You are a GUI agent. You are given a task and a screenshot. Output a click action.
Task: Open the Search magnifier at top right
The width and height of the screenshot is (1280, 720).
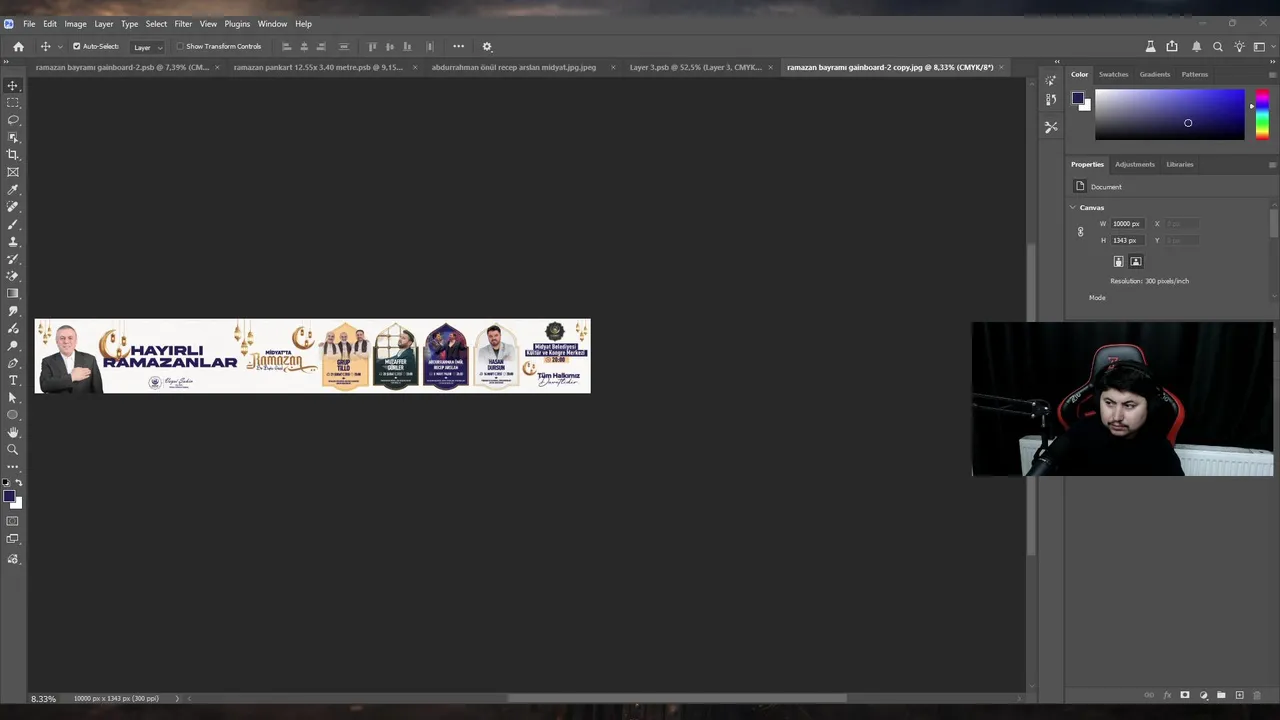(1217, 46)
